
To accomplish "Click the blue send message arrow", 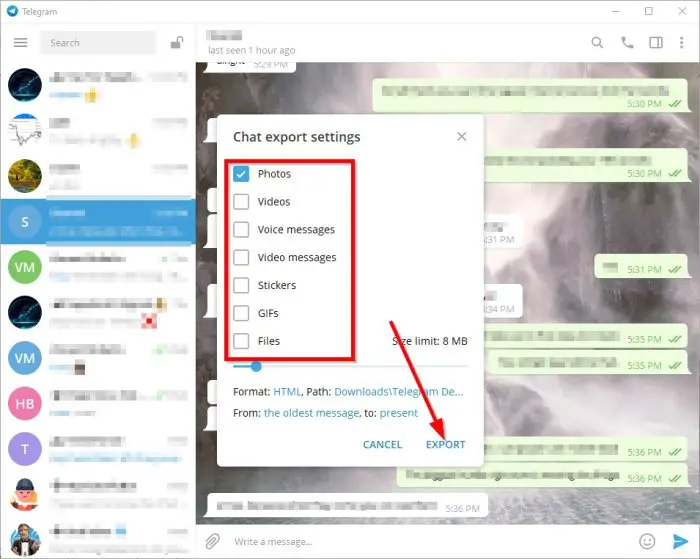I will [680, 541].
